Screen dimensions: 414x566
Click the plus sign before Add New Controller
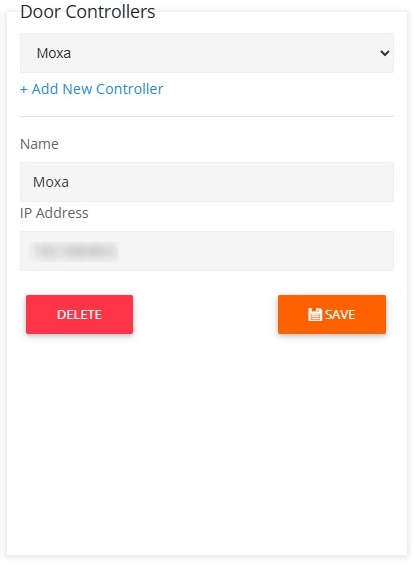(24, 90)
